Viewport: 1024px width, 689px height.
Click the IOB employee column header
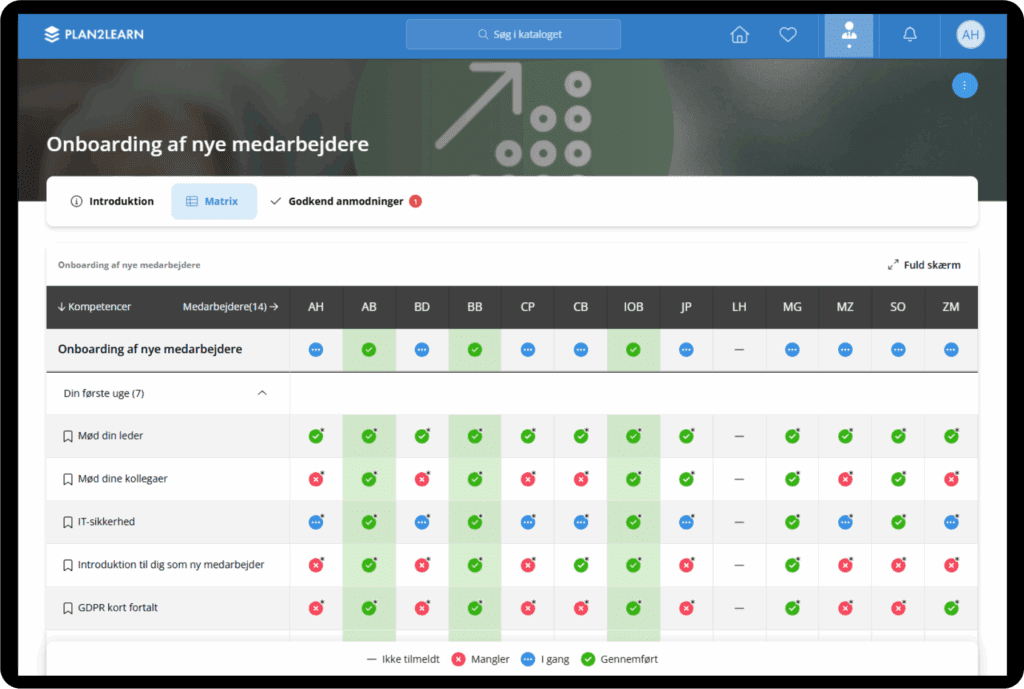pyautogui.click(x=633, y=307)
